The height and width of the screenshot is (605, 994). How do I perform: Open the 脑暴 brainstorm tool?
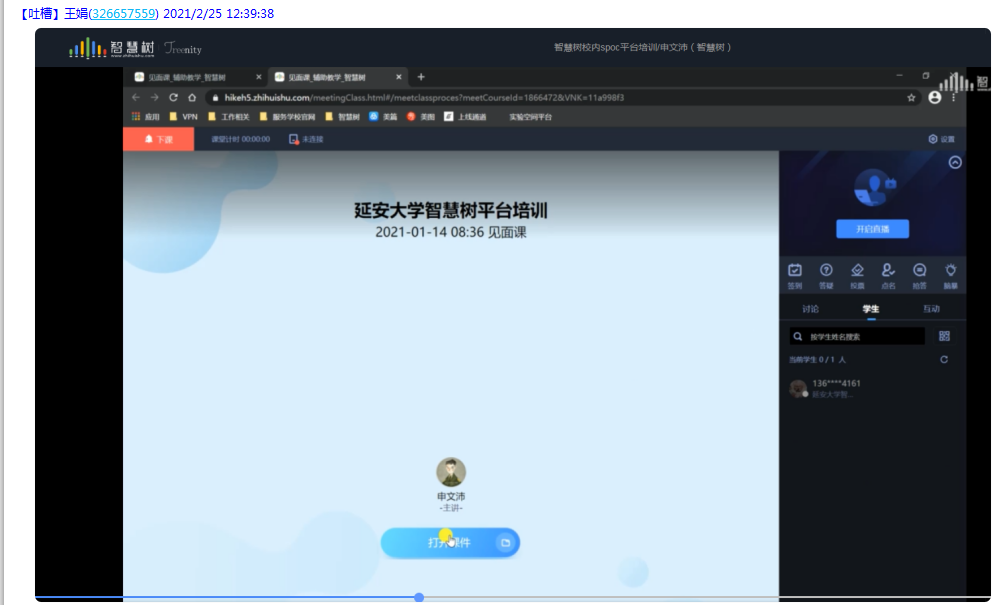pyautogui.click(x=950, y=274)
